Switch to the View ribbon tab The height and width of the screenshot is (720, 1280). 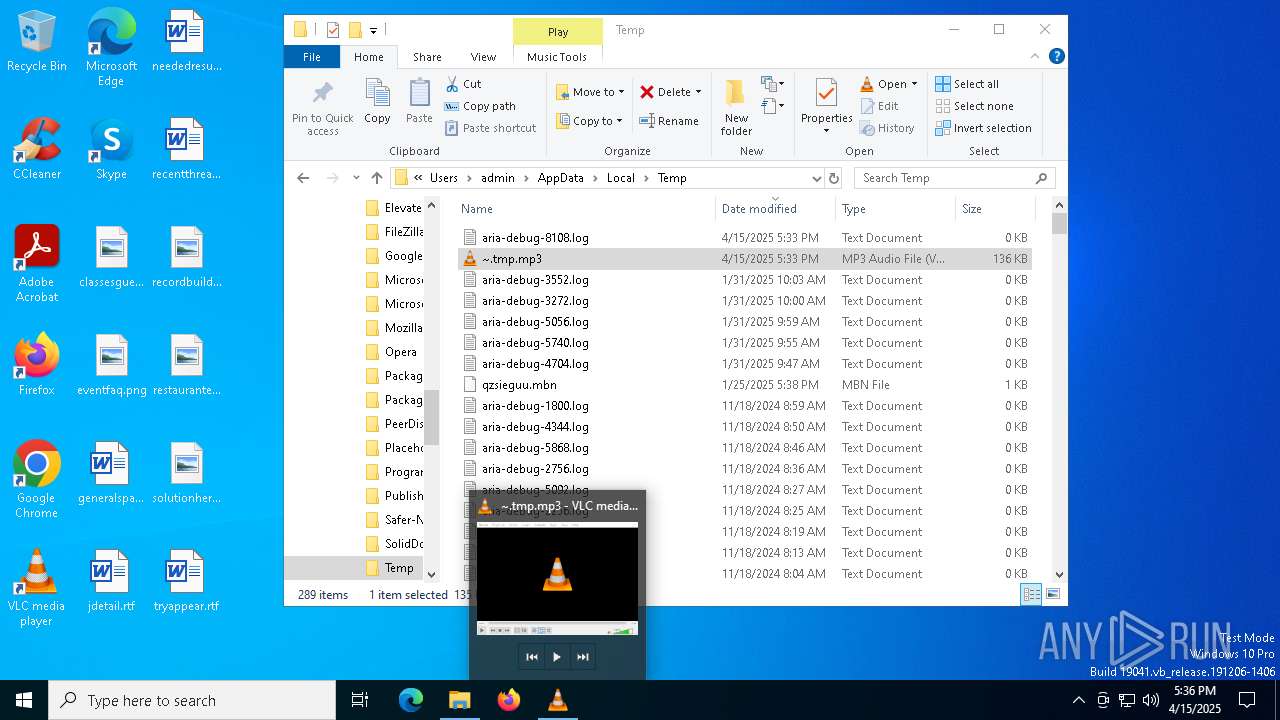(x=483, y=57)
